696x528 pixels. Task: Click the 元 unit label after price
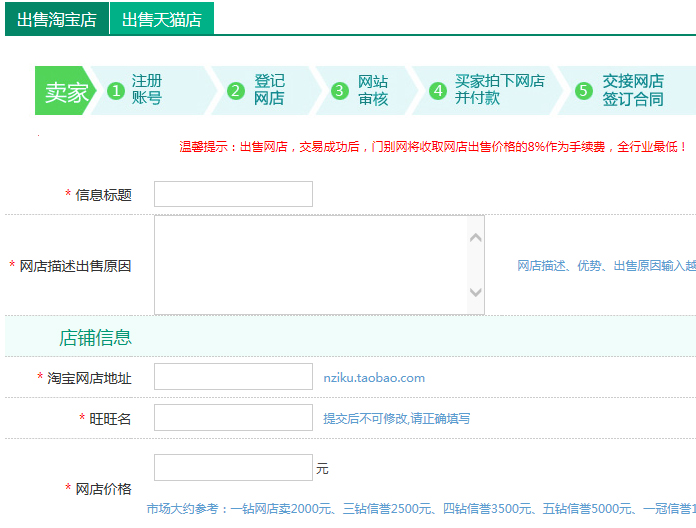322,469
